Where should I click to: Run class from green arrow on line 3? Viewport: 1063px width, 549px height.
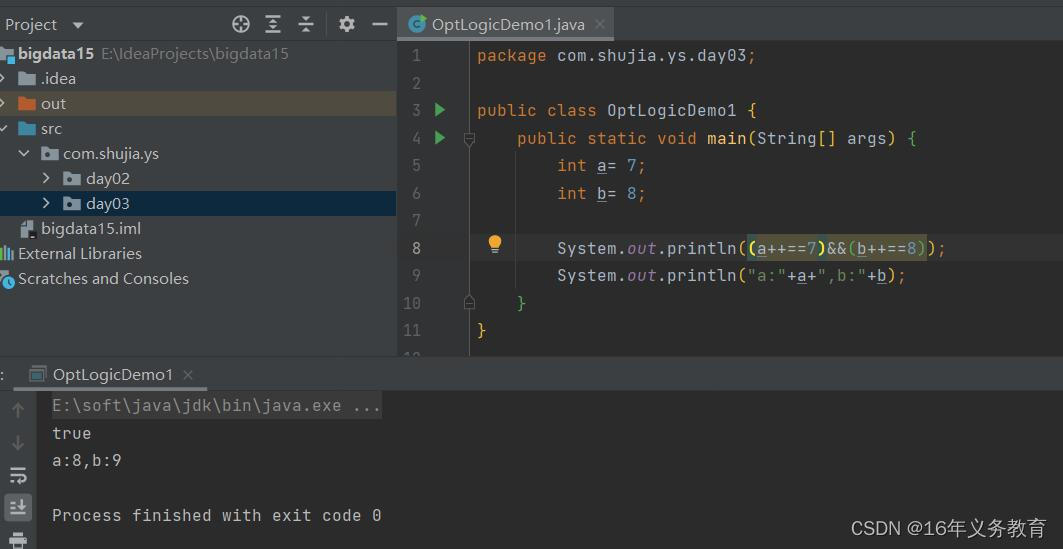point(440,110)
